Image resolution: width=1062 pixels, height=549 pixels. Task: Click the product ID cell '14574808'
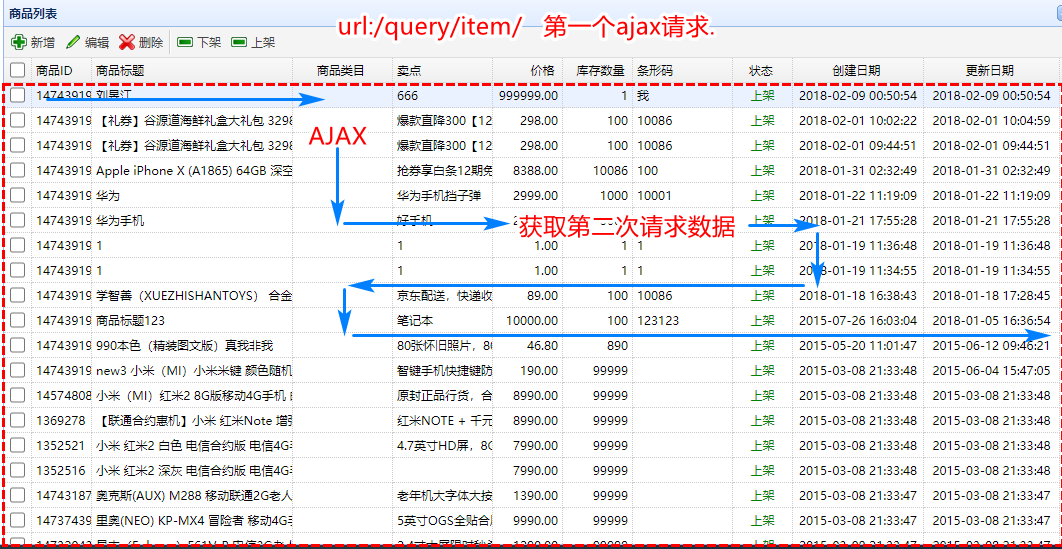64,396
